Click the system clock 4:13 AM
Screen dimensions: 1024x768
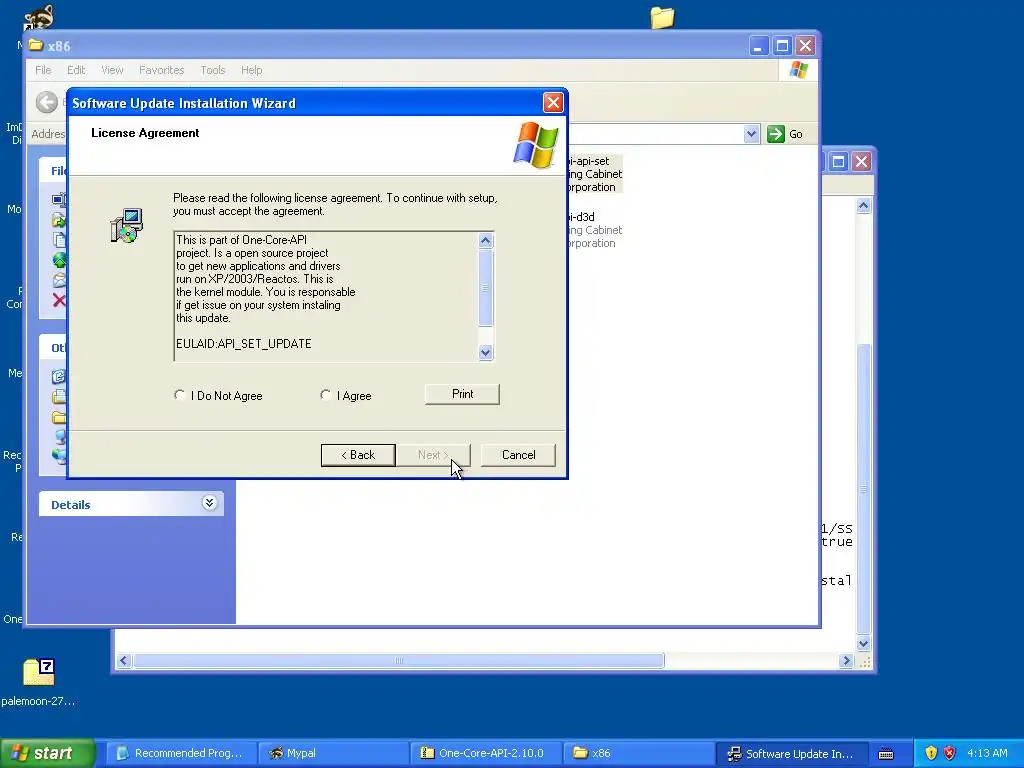[987, 753]
